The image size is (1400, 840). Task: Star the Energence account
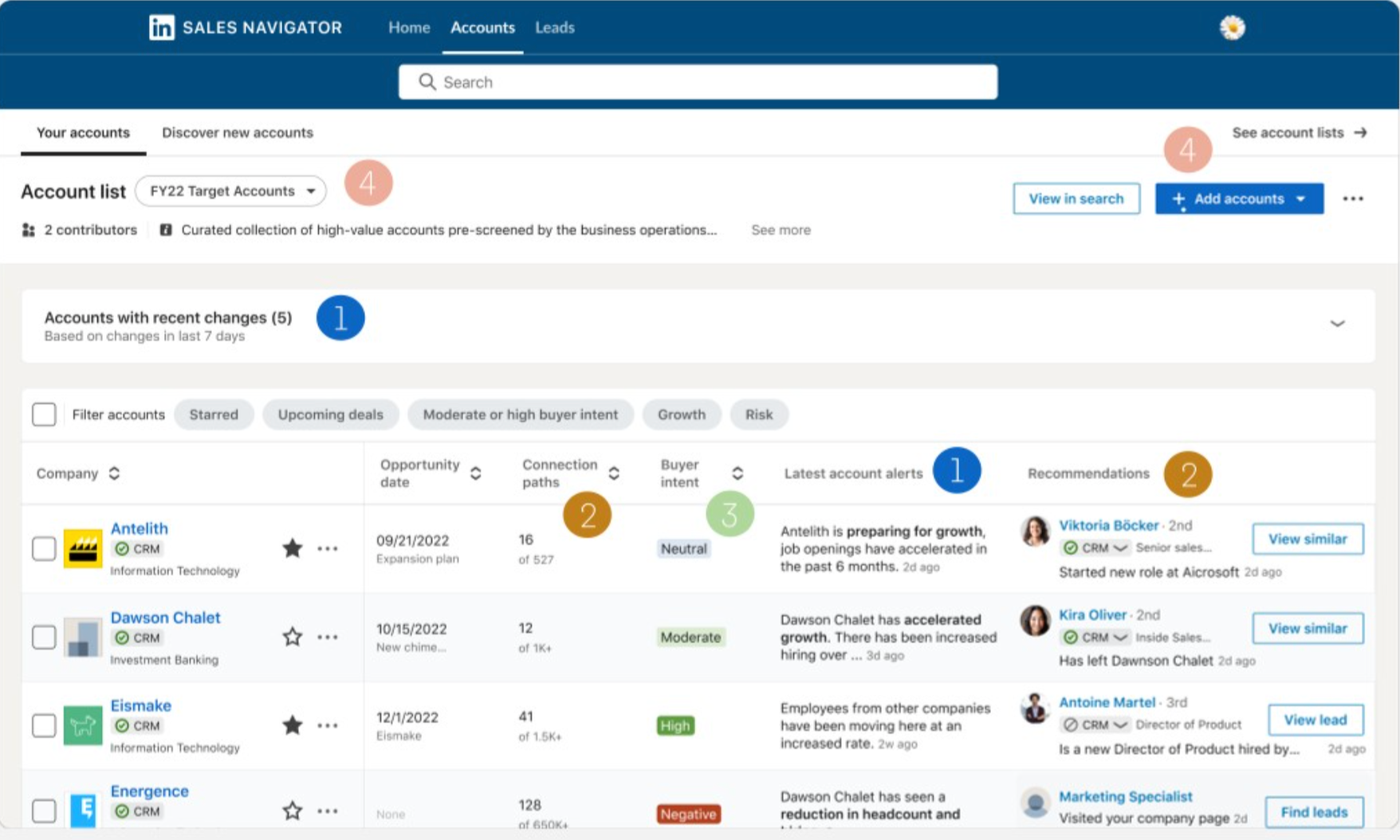[293, 811]
